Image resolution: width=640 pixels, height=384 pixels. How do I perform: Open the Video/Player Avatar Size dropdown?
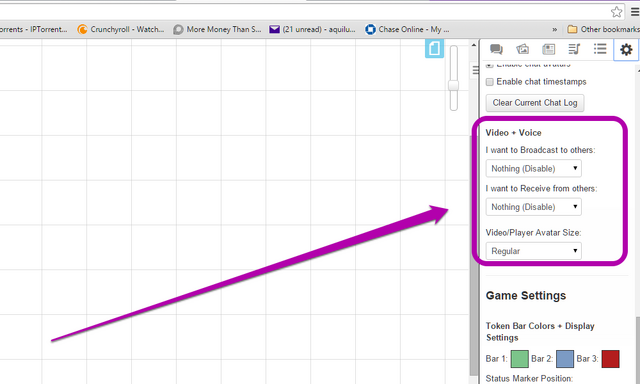pyautogui.click(x=533, y=251)
